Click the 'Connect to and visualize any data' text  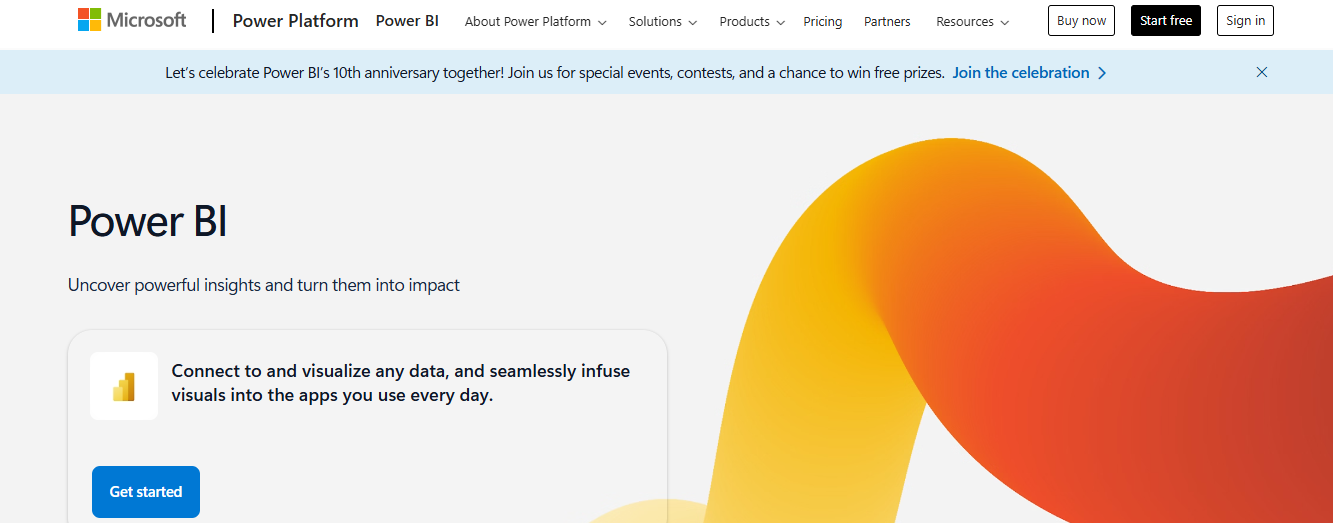(401, 384)
